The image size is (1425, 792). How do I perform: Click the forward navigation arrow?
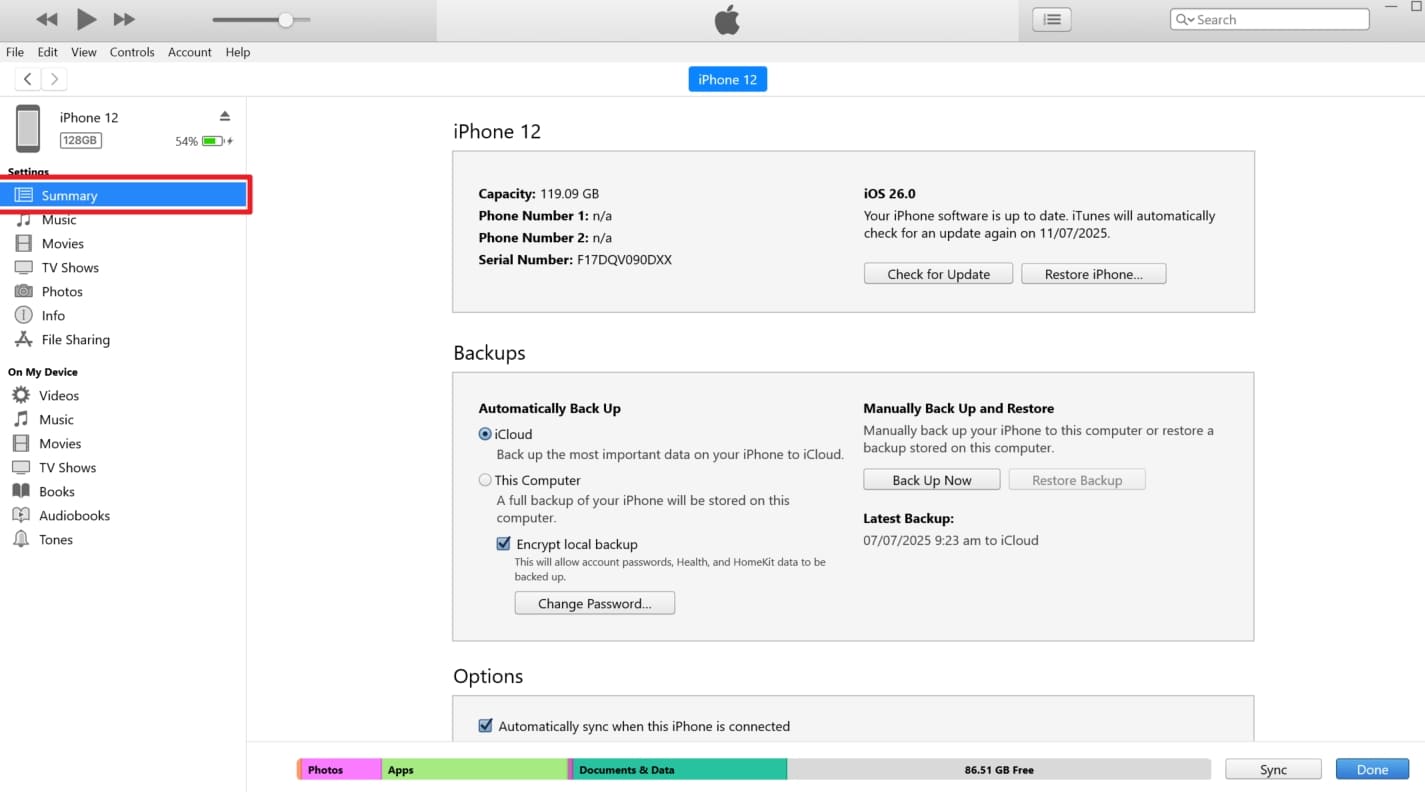tap(54, 79)
